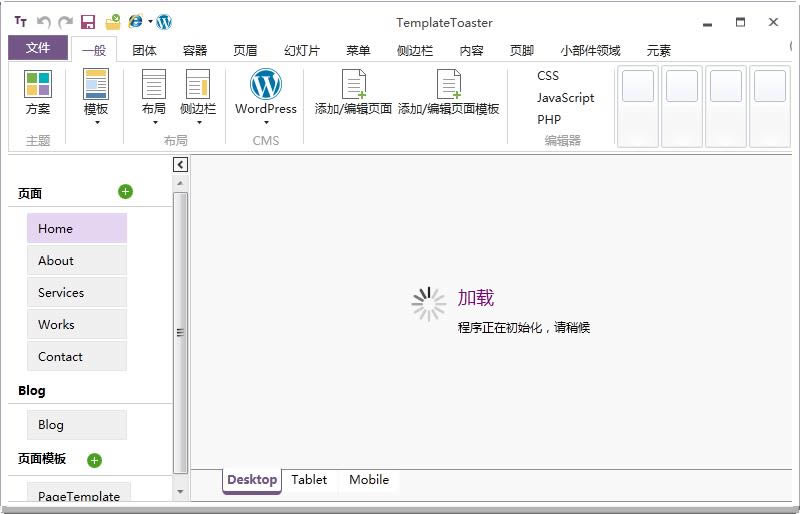Select the large WordPress CMS icon
The width and height of the screenshot is (800, 514).
pos(266,84)
